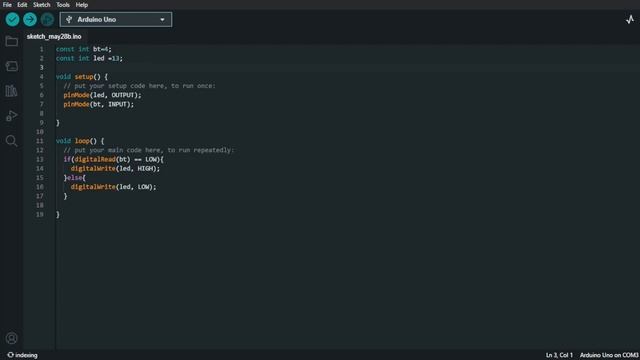This screenshot has width=640, height=360.
Task: Open the Tools menu
Action: coord(63,5)
